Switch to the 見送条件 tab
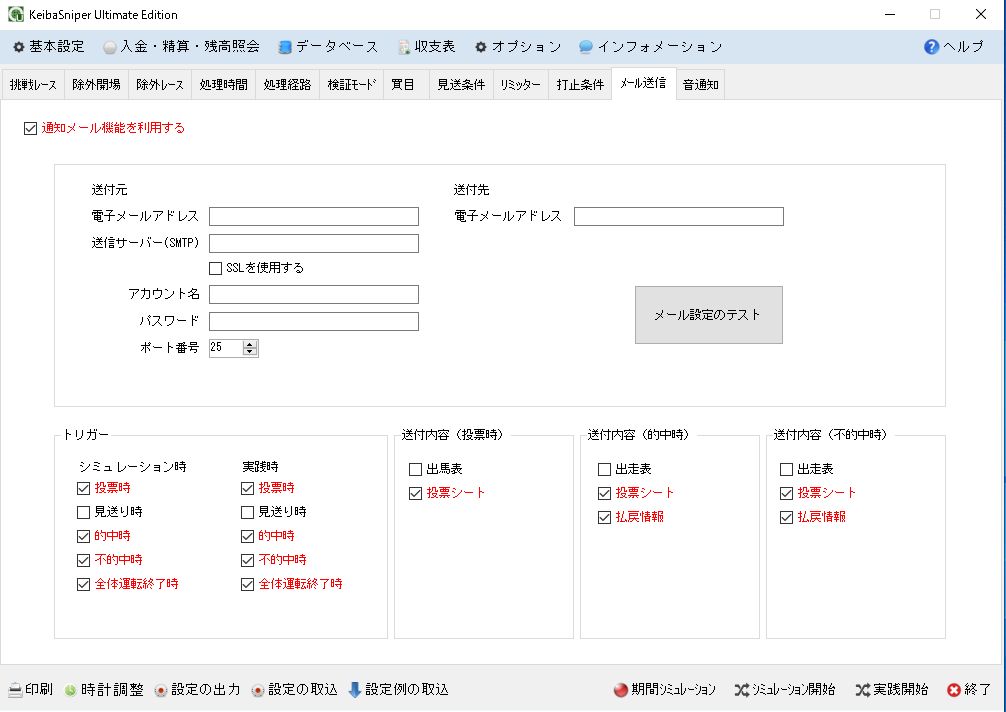Viewport: 1006px width, 712px height. pyautogui.click(x=461, y=85)
